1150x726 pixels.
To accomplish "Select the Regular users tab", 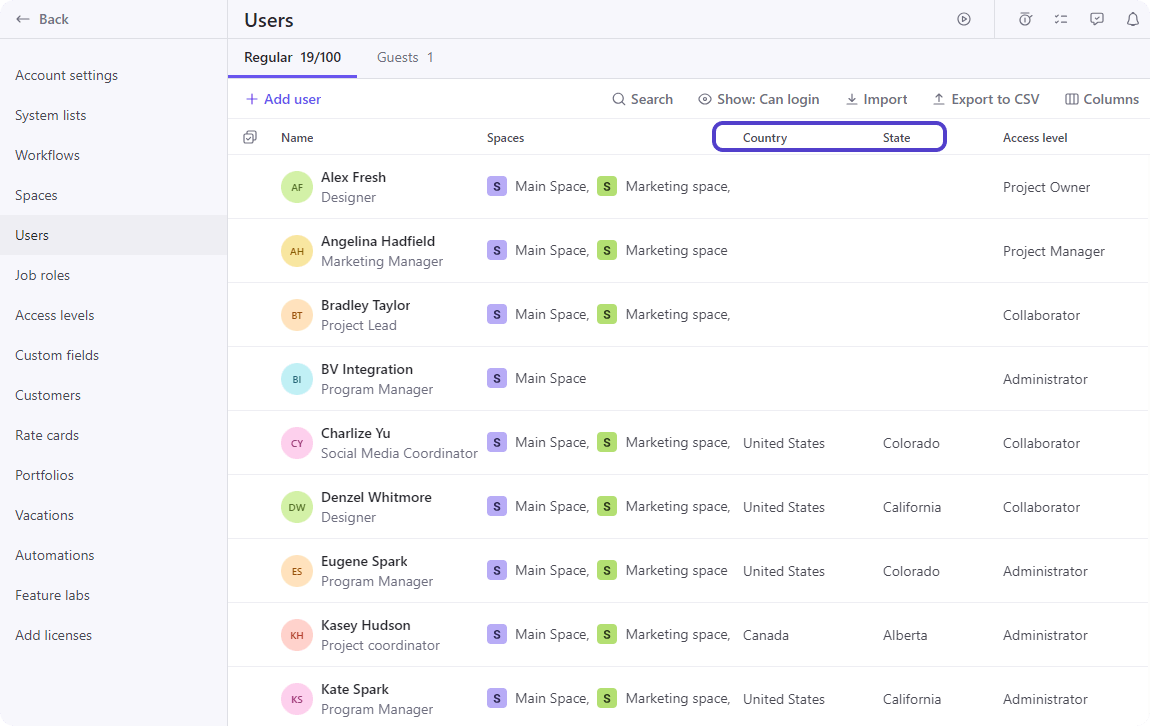I will [292, 57].
